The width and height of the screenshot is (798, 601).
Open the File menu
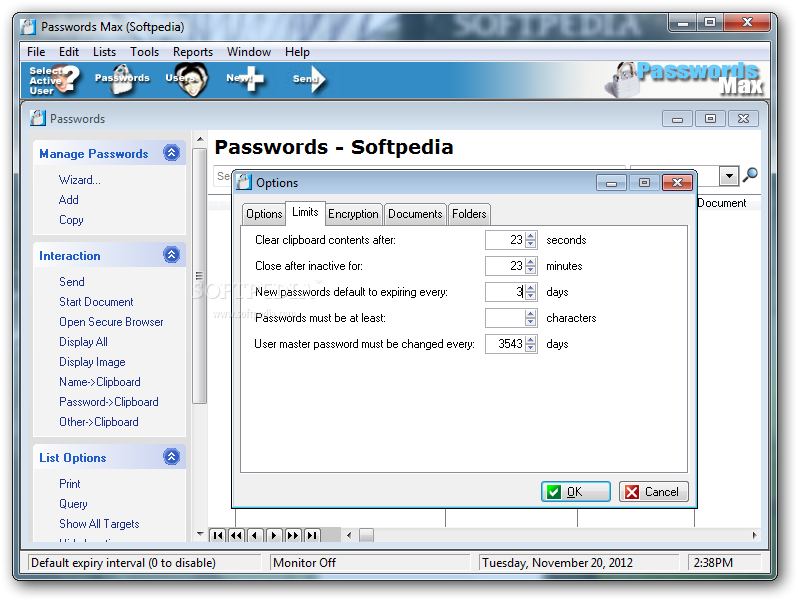coord(36,52)
